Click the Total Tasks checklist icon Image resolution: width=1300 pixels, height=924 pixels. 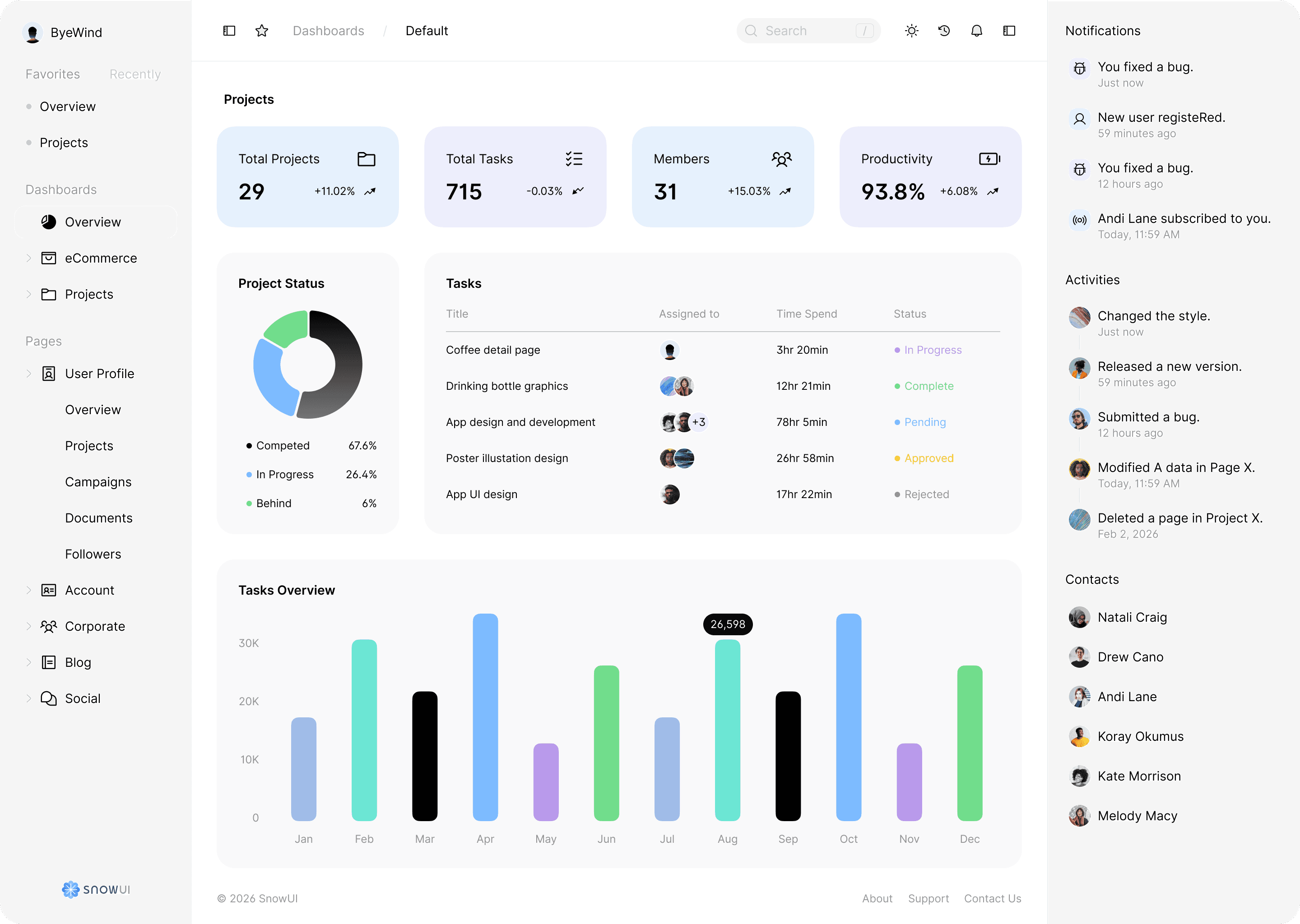[x=574, y=159]
